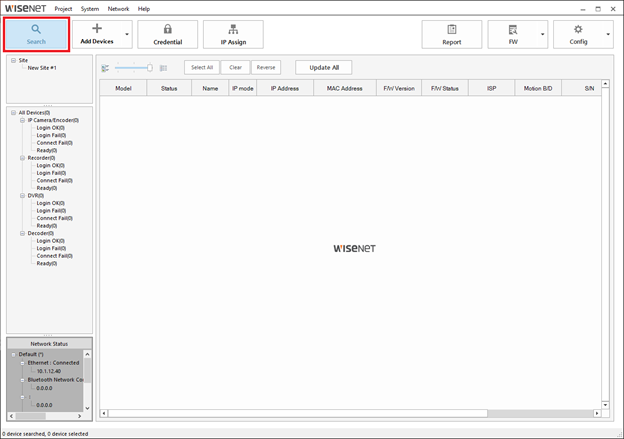Open the Network menu
Image resolution: width=624 pixels, height=439 pixels.
click(x=118, y=9)
